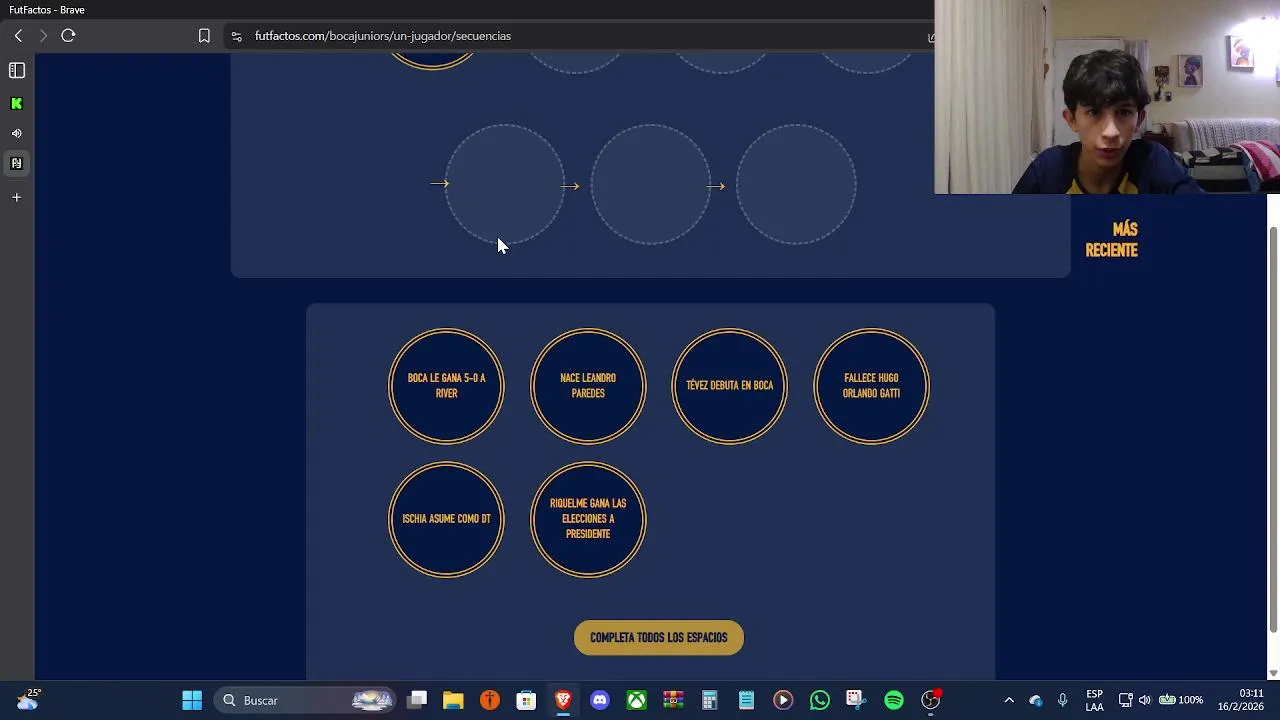Viewport: 1280px width, 720px height.
Task: Open Task View from the taskbar
Action: (418, 700)
